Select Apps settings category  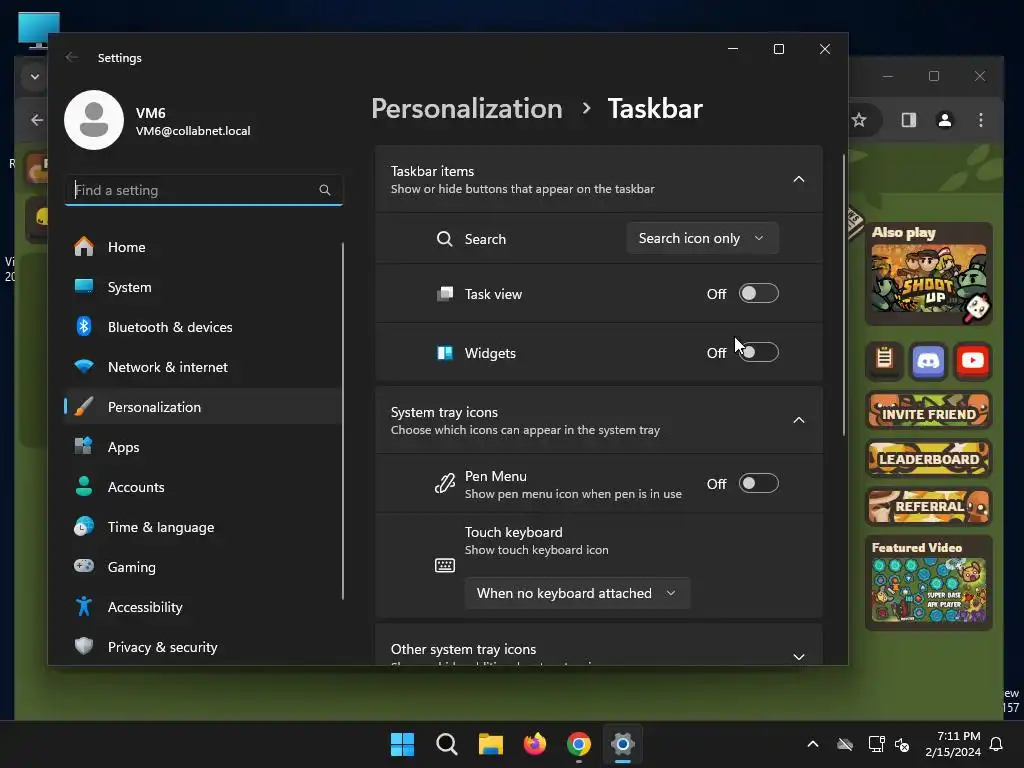pos(203,447)
